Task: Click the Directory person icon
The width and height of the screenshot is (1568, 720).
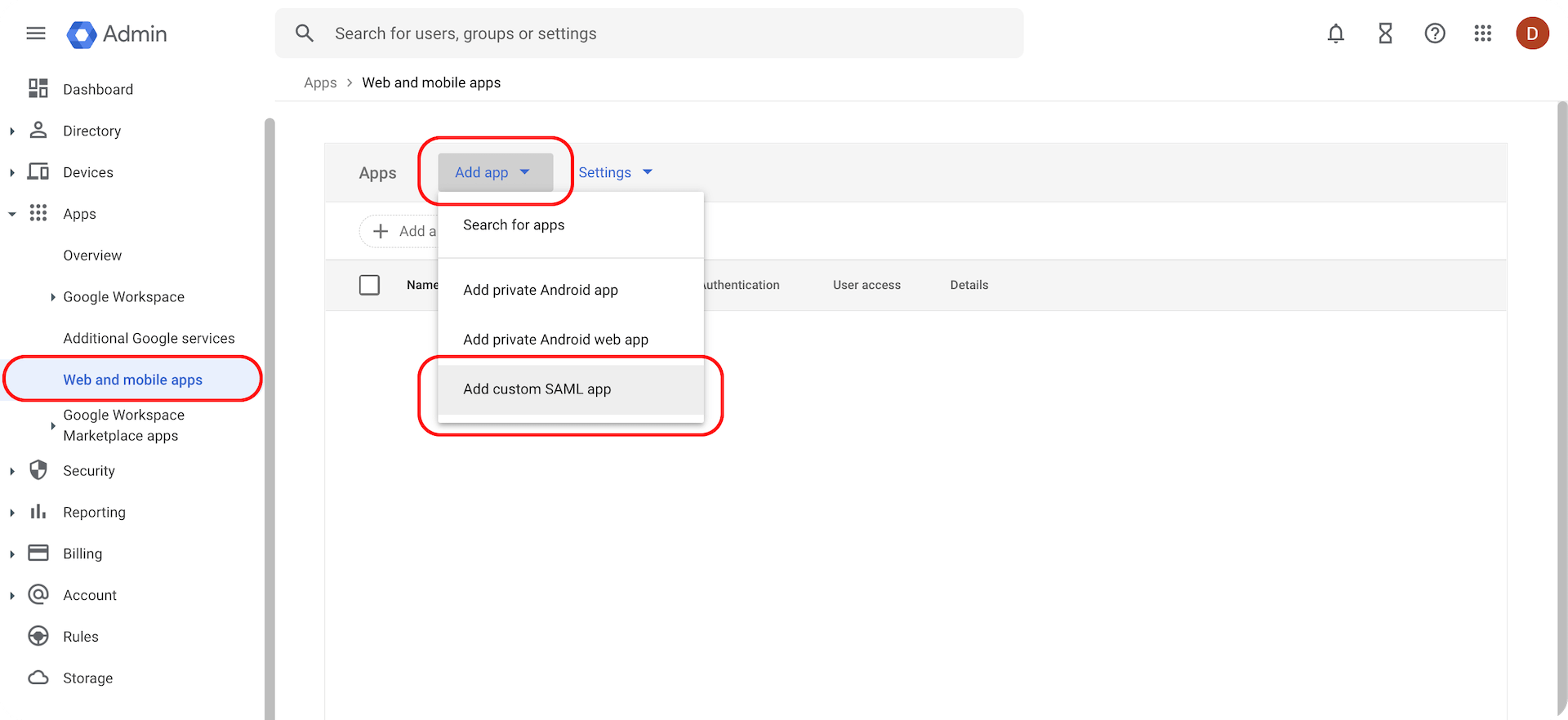Action: pos(38,130)
